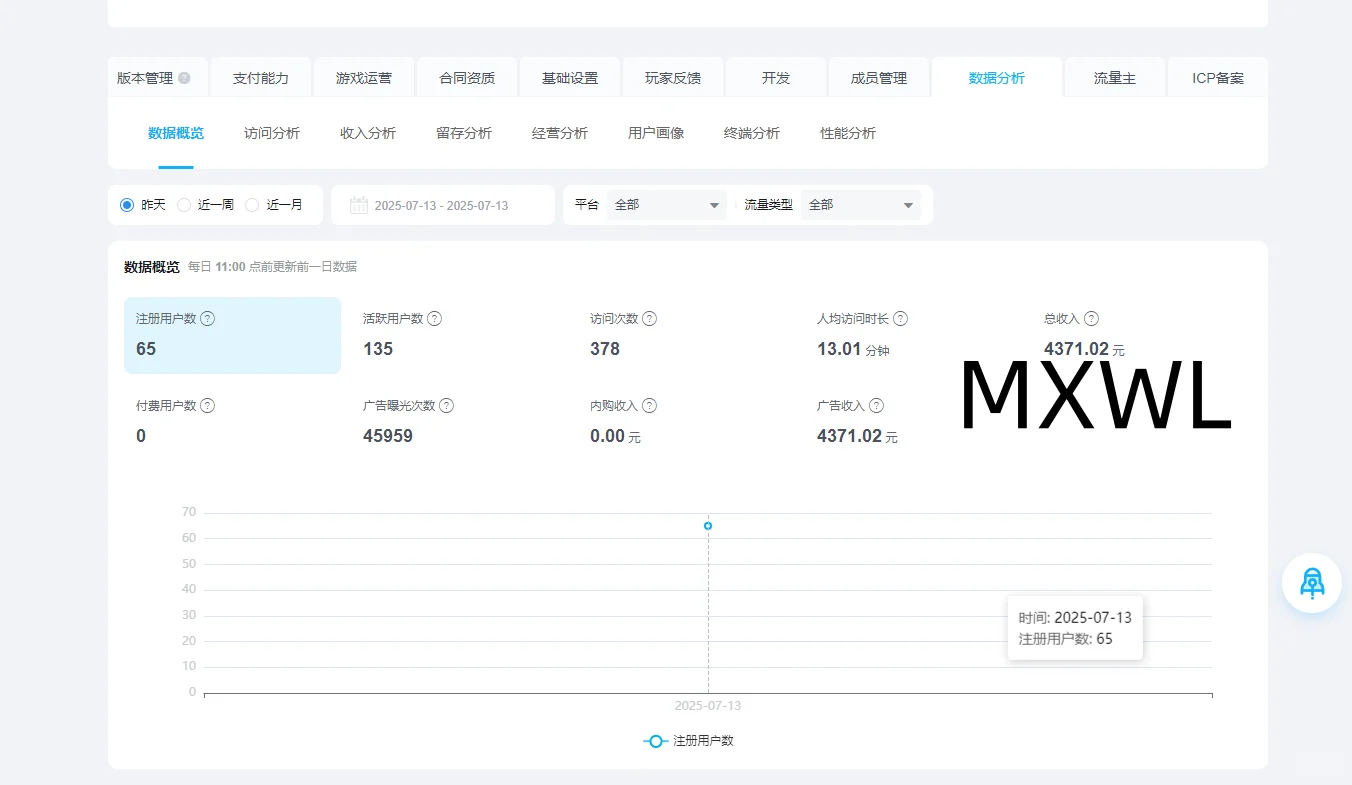Select the 广告收入 metric showing 4371.02
This screenshot has width=1352, height=785.
pyautogui.click(x=913, y=422)
